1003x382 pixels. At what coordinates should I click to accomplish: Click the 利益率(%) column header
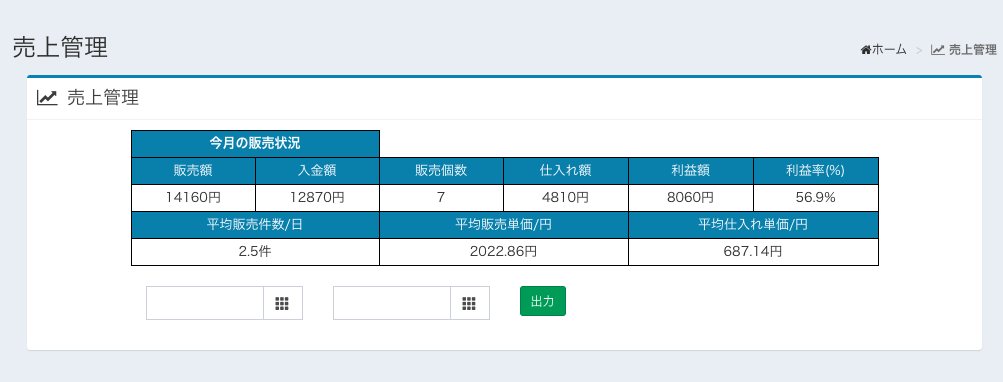coord(816,171)
